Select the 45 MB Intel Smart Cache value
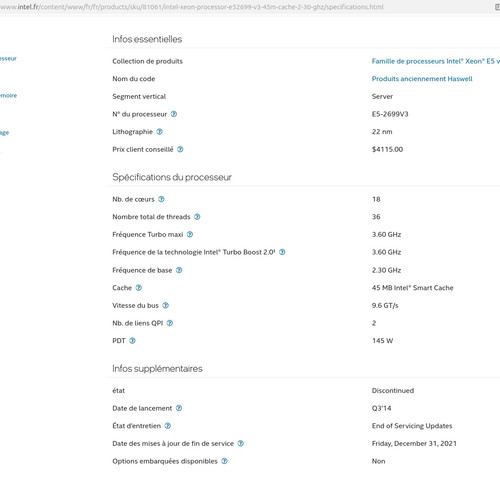500x482 pixels. [413, 288]
